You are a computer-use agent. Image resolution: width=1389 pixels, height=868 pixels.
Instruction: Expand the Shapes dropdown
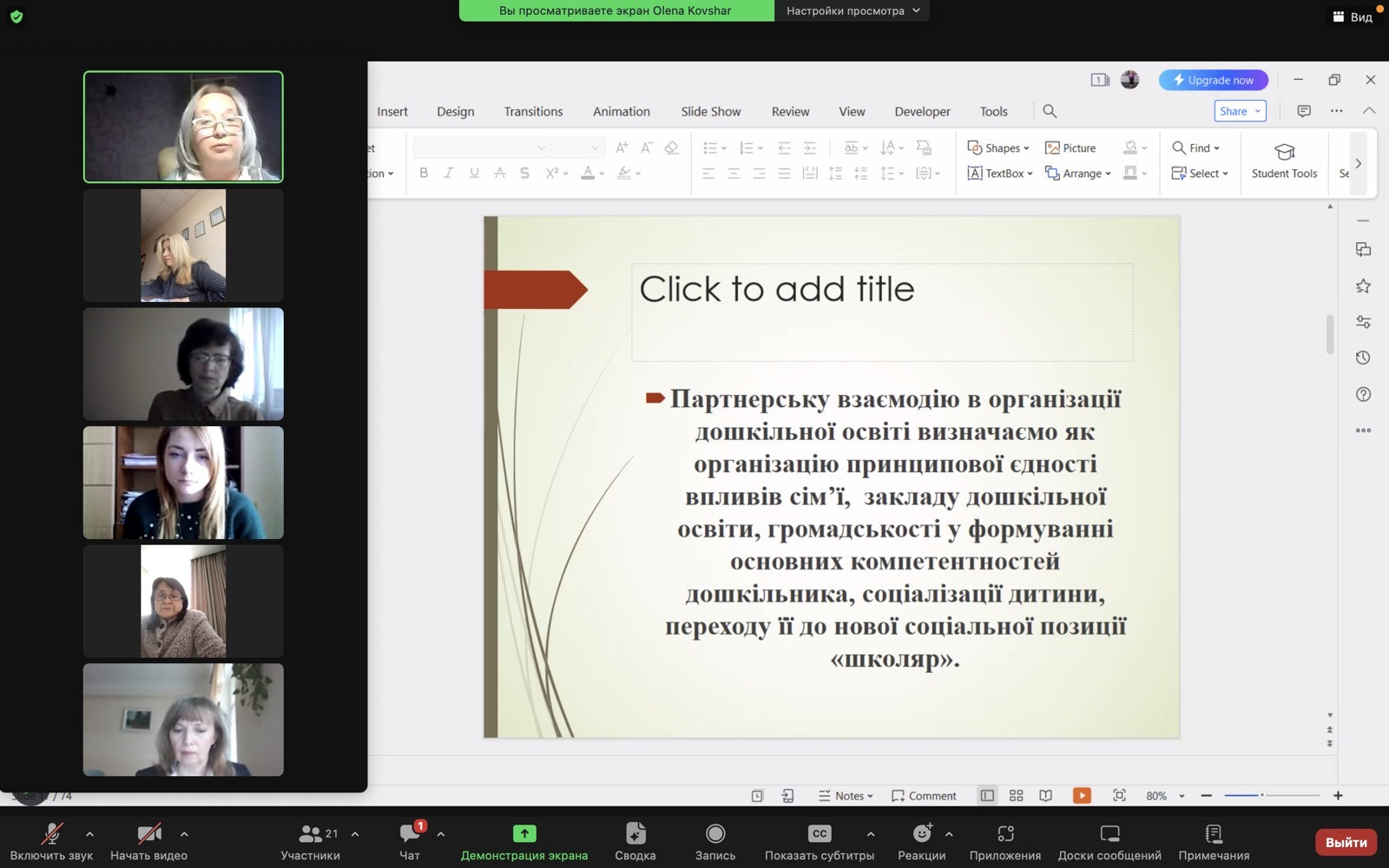coord(998,148)
